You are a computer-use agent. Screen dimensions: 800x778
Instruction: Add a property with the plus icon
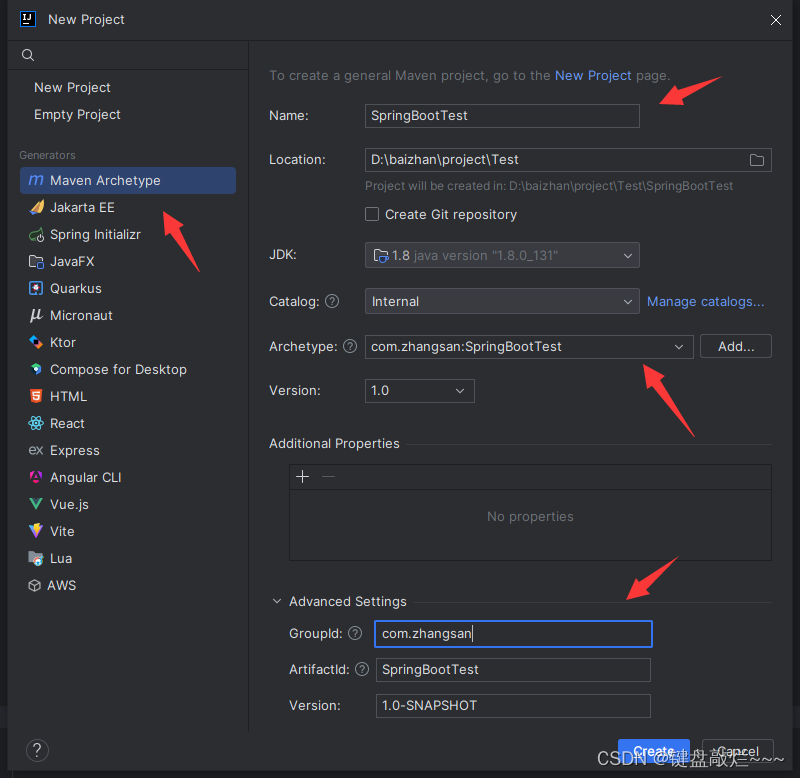click(x=303, y=476)
